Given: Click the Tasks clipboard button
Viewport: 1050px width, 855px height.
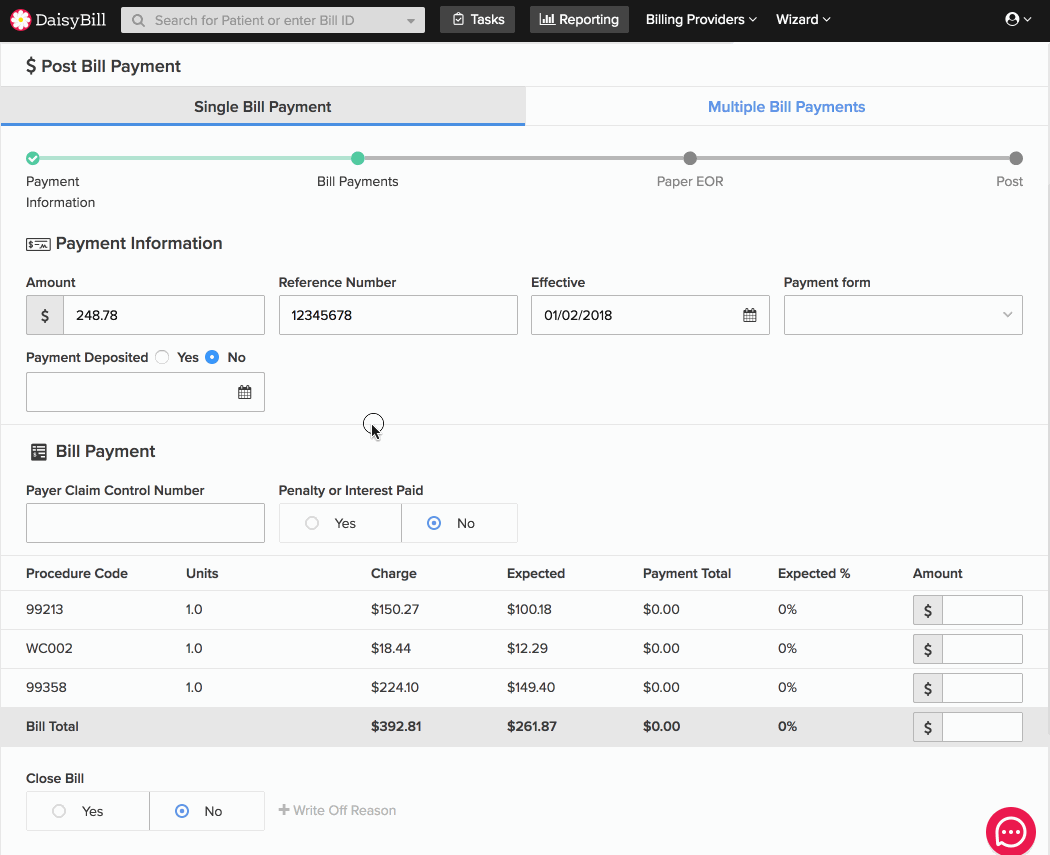Looking at the screenshot, I should click(477, 19).
